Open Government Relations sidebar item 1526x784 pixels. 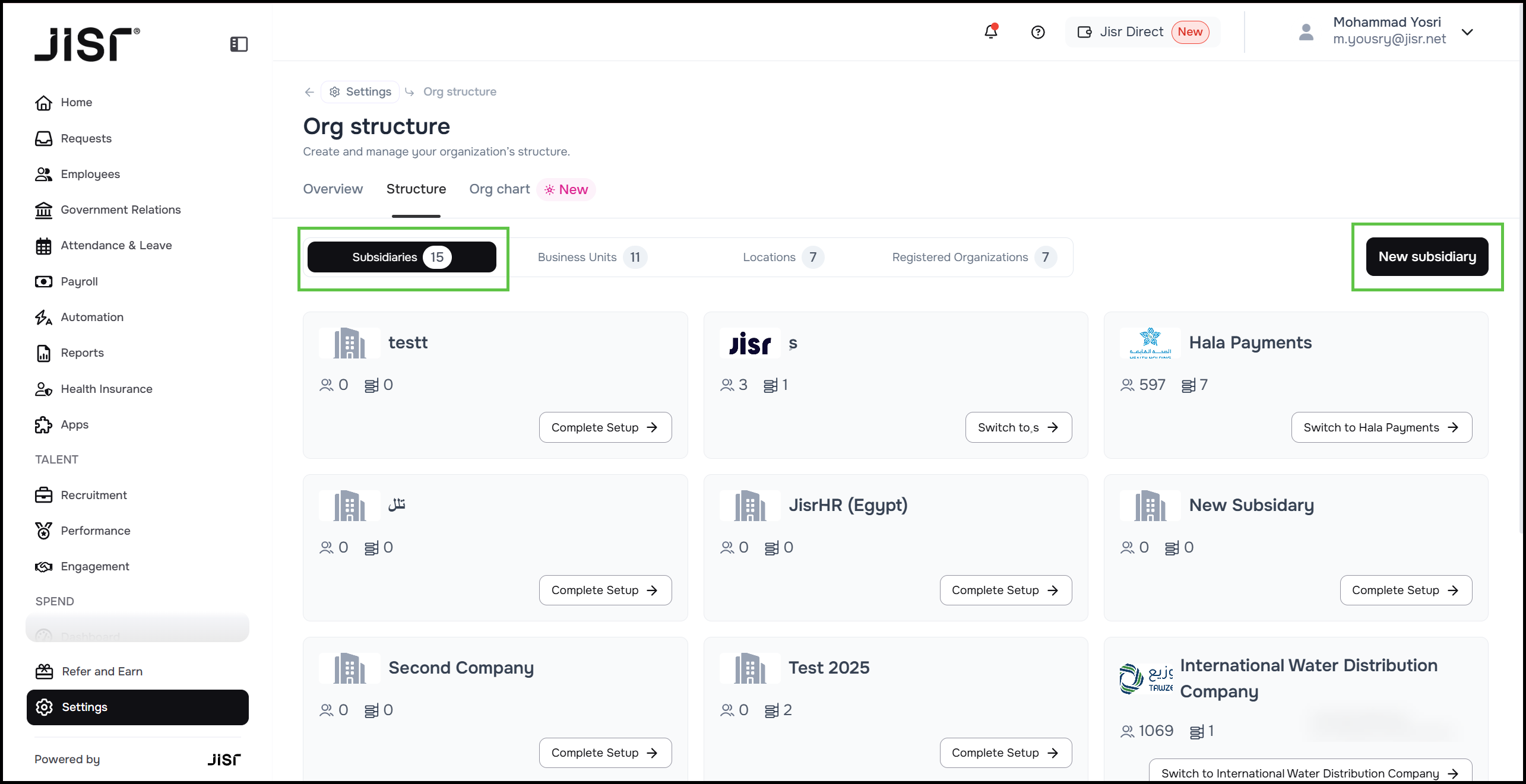[x=121, y=210]
